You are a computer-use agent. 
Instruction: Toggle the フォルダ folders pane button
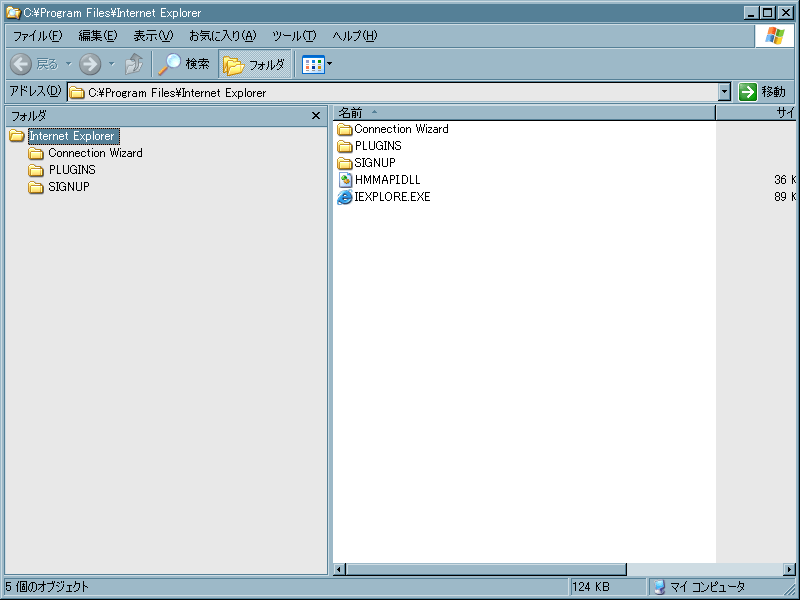254,64
